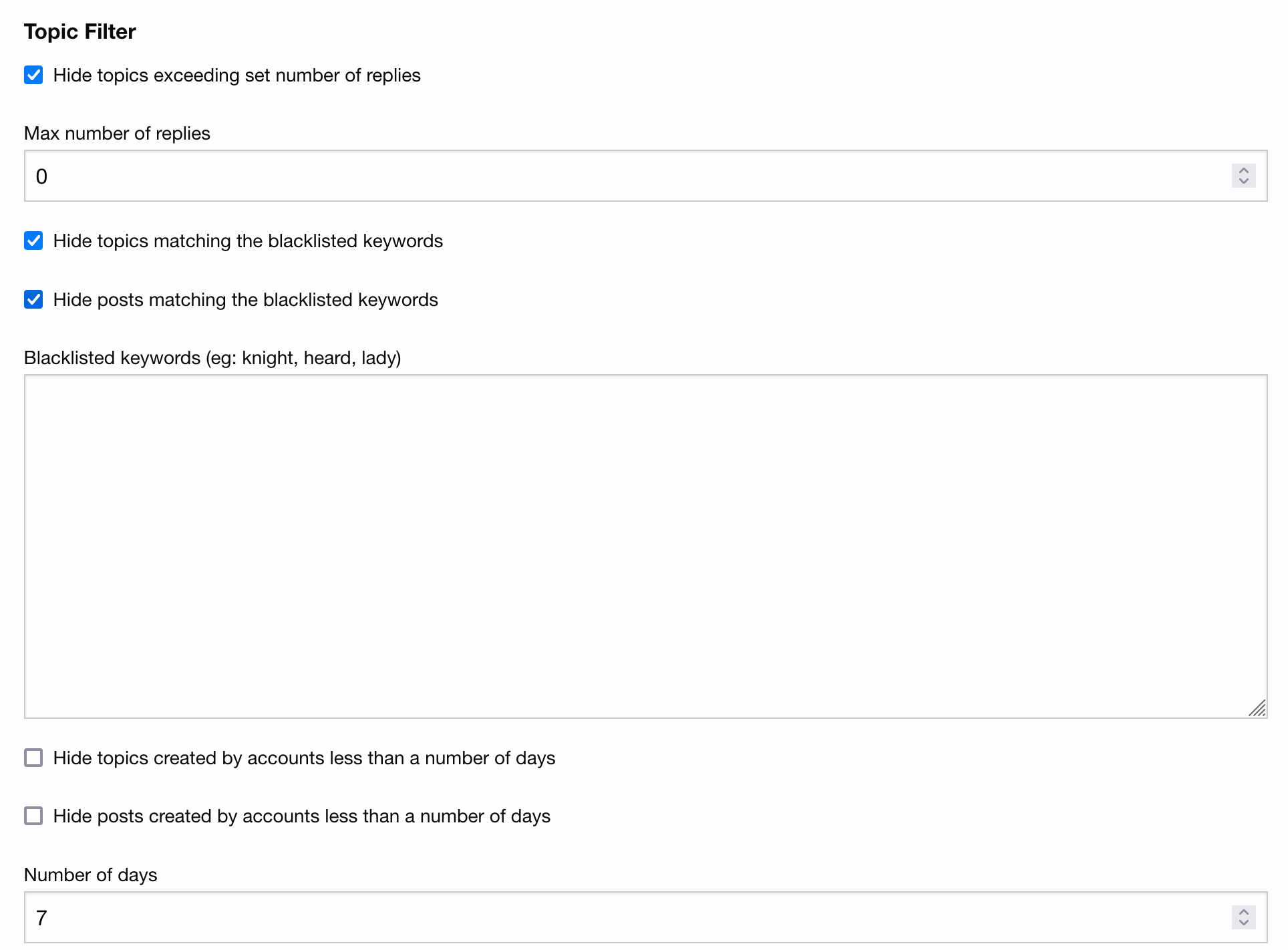Click the 'Hide topics exceeding set number' label text
Screen dimensions: 1288x950
236,75
